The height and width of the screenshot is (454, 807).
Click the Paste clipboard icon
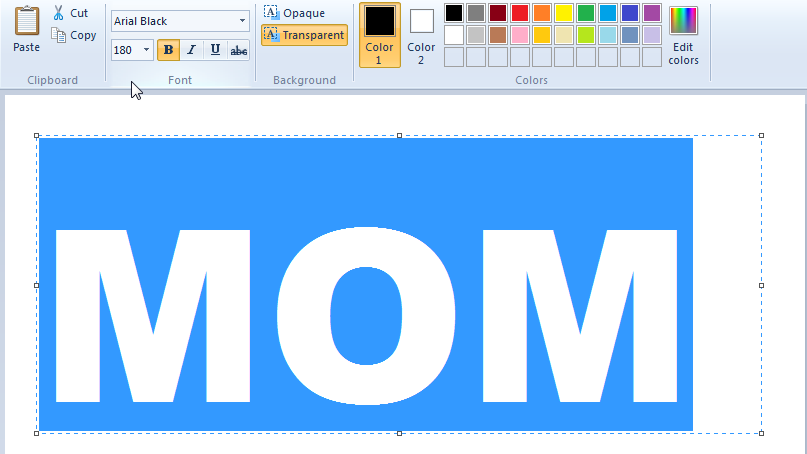click(x=26, y=22)
